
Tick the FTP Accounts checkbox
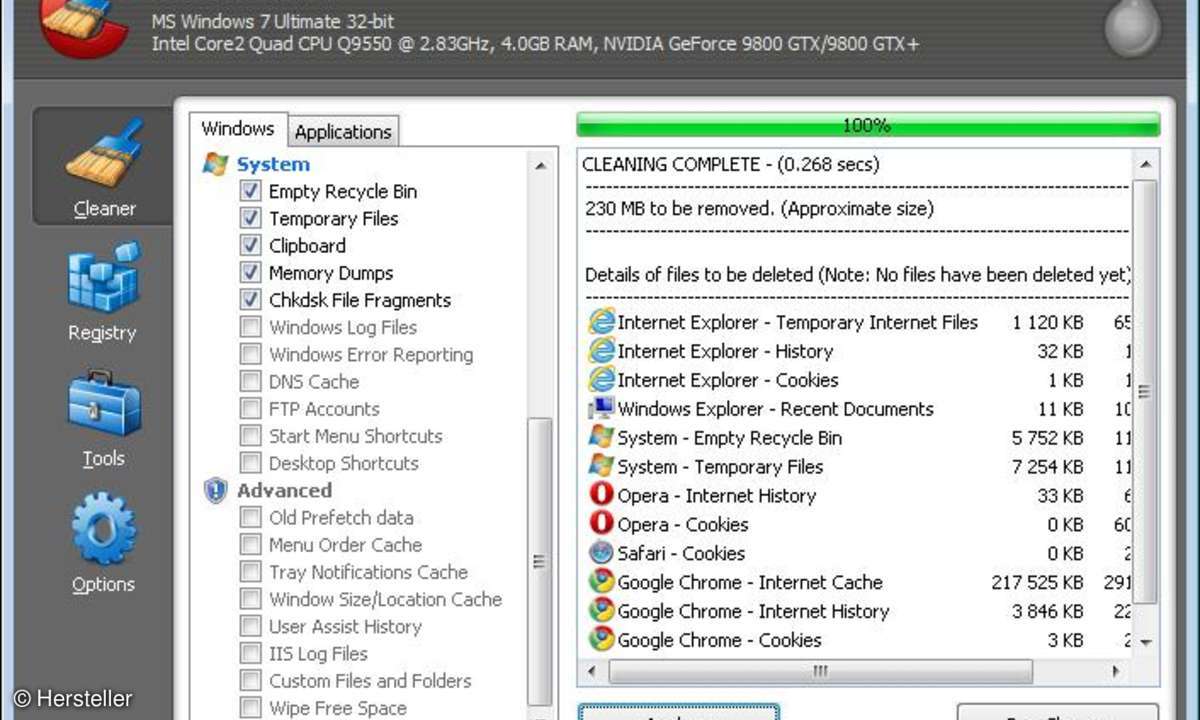point(250,409)
